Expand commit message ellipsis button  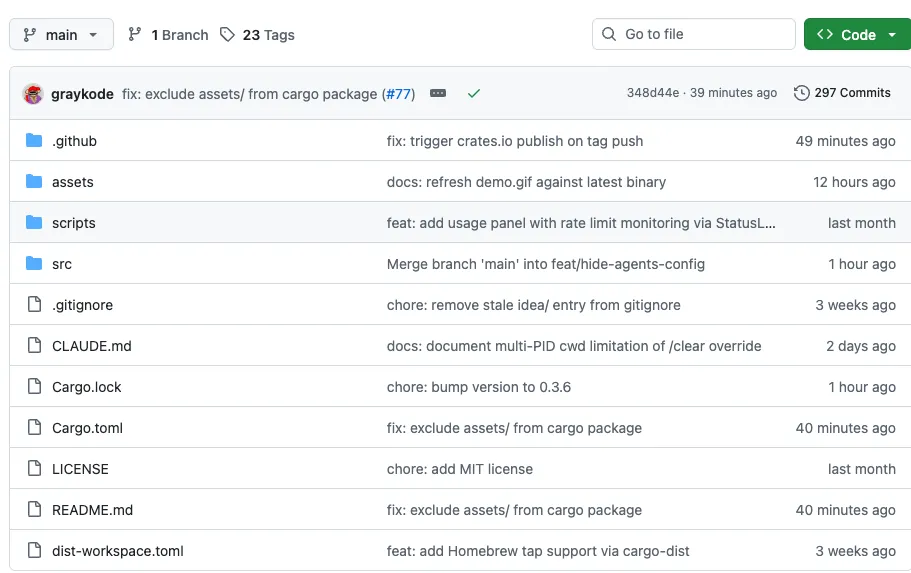click(438, 93)
